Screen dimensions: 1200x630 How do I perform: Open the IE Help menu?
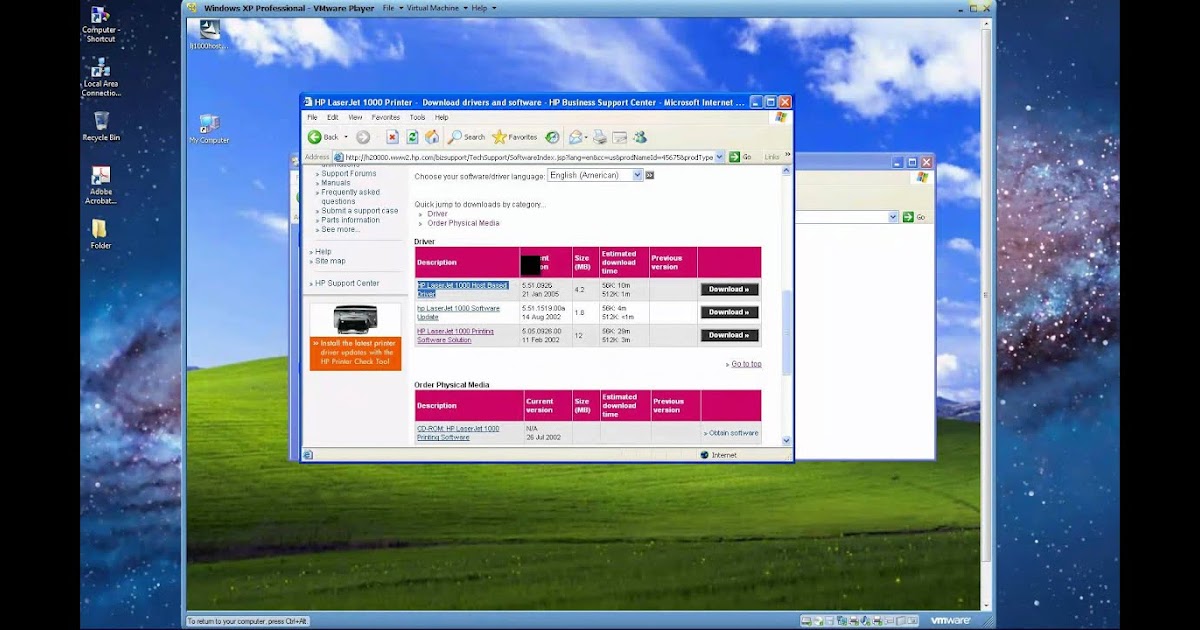point(441,117)
